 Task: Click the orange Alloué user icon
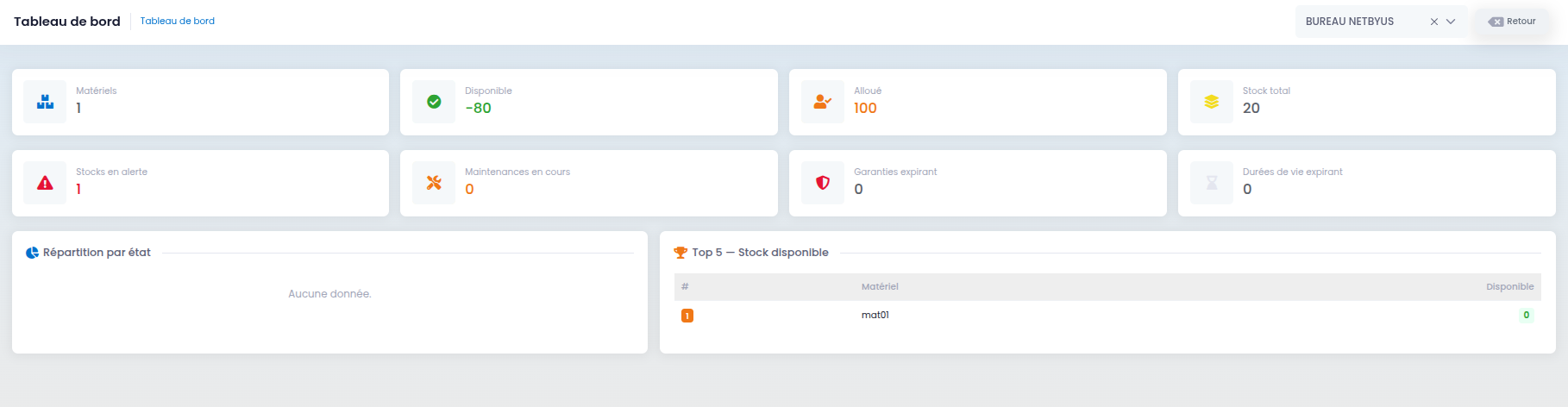click(822, 102)
